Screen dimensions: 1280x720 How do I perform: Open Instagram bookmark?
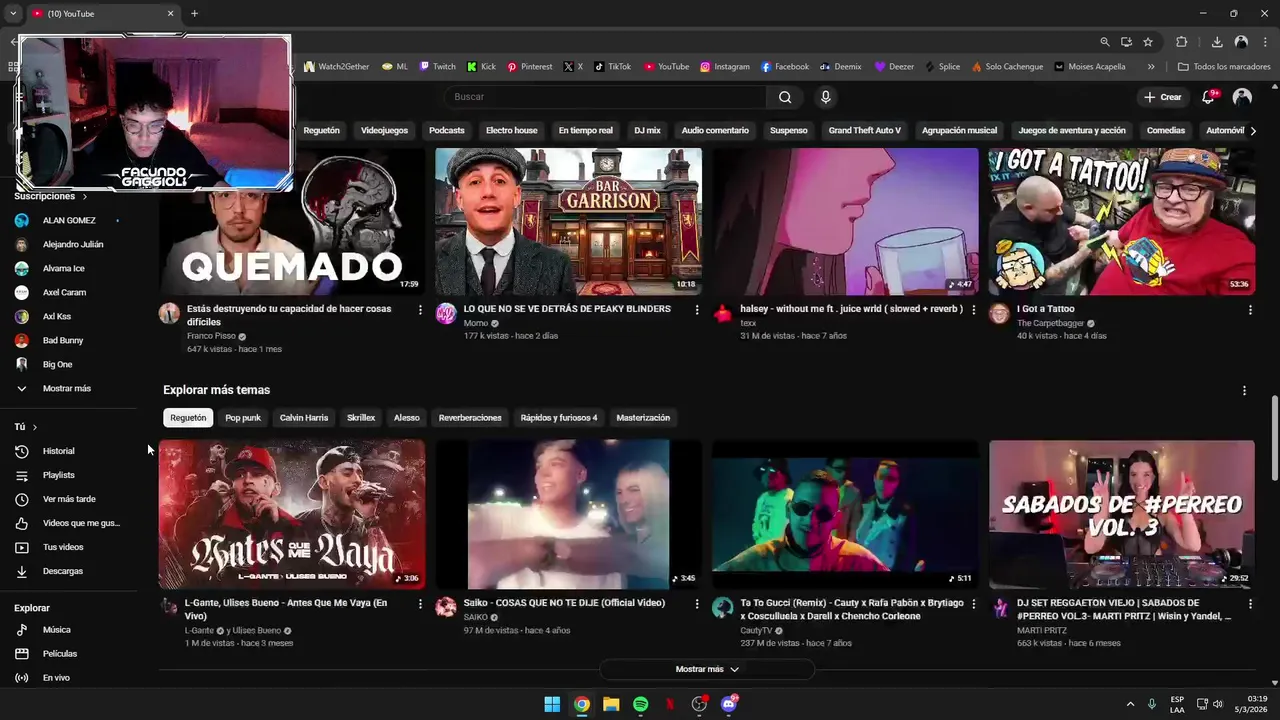pos(724,67)
